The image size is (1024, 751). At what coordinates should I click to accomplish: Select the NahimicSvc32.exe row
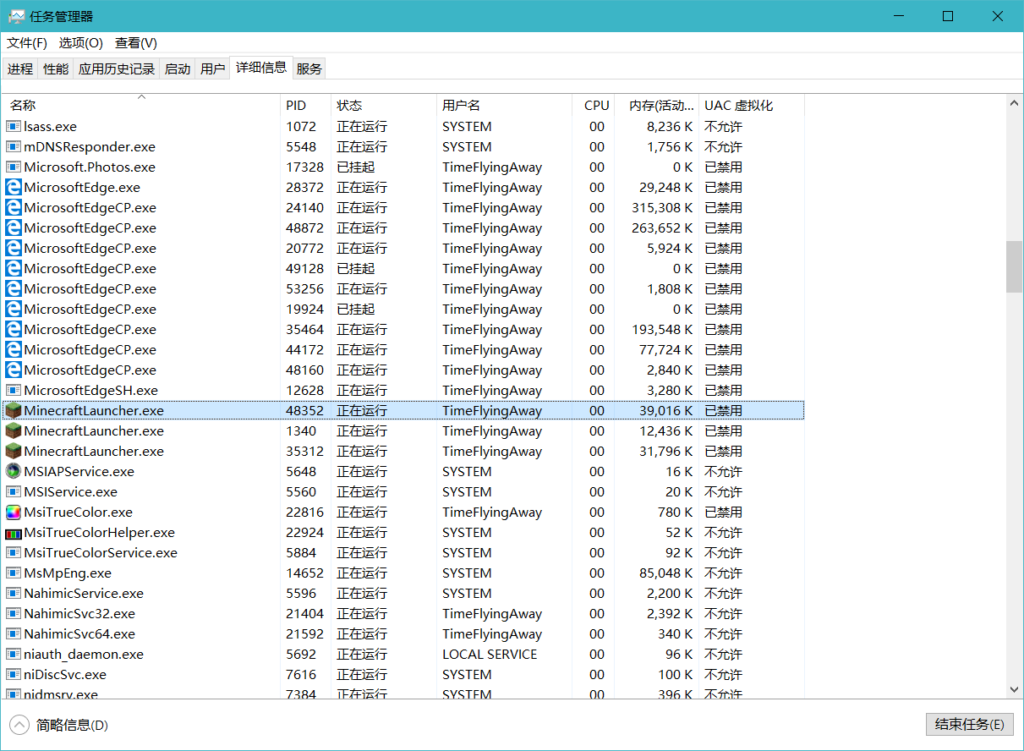coord(404,613)
